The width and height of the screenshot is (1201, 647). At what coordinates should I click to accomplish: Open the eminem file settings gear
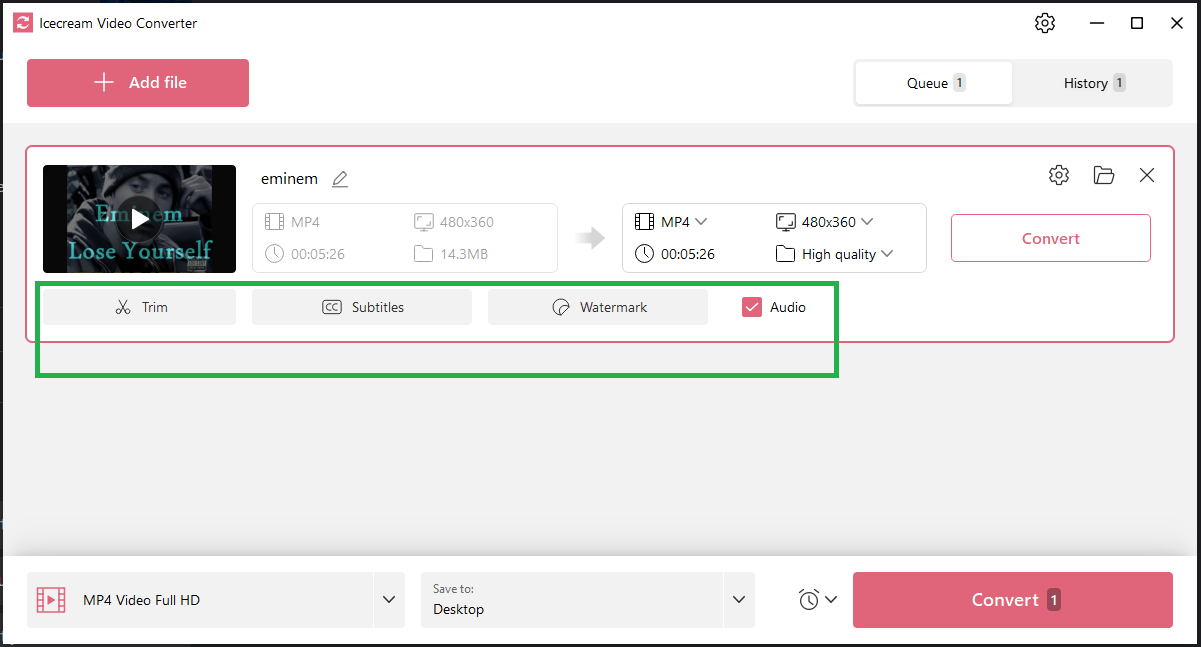tap(1059, 175)
